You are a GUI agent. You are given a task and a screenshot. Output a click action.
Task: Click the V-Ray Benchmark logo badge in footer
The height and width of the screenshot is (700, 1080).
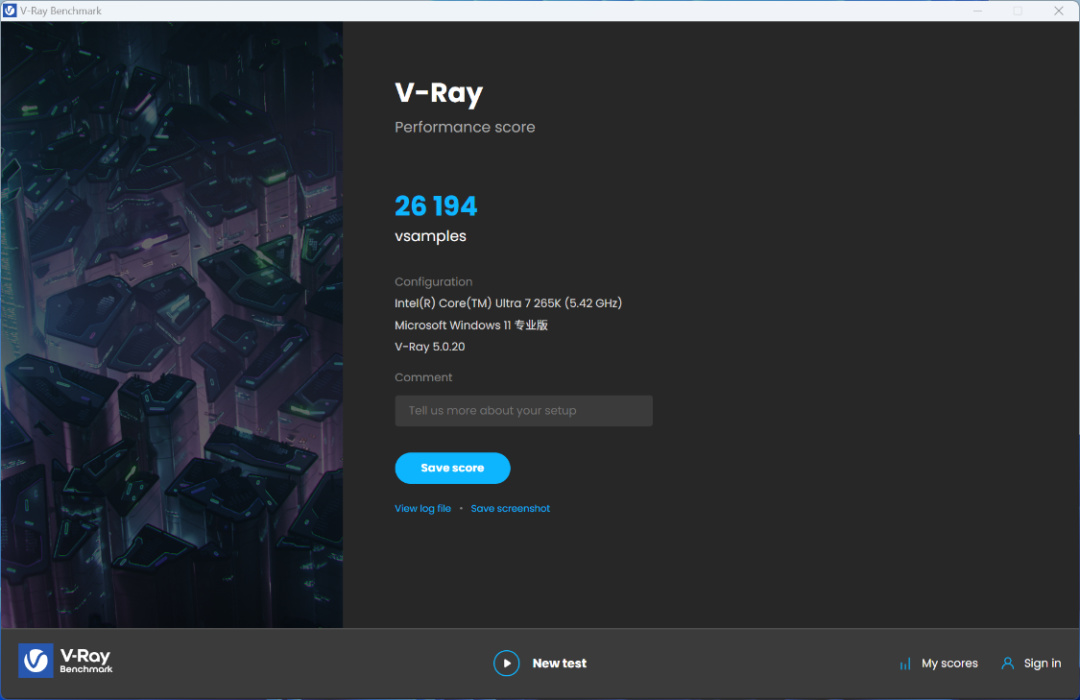(36, 661)
